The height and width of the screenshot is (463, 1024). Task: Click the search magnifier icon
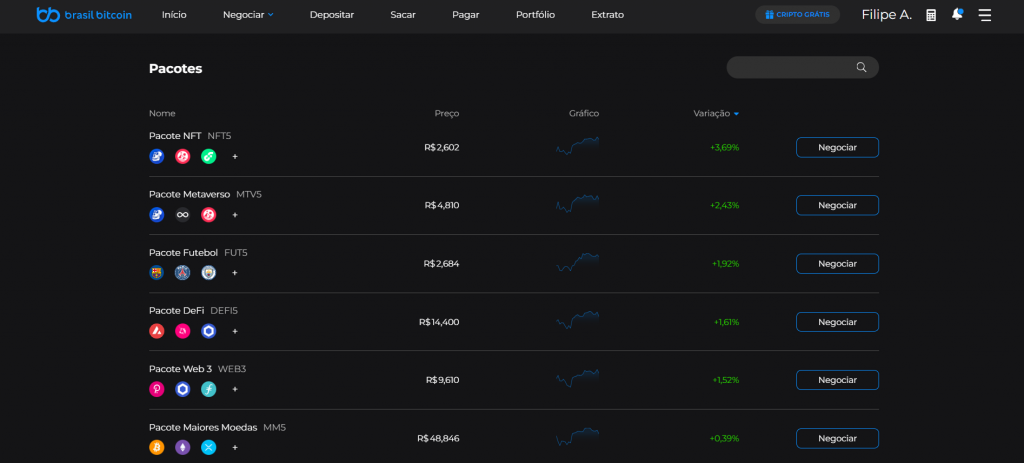tap(861, 67)
